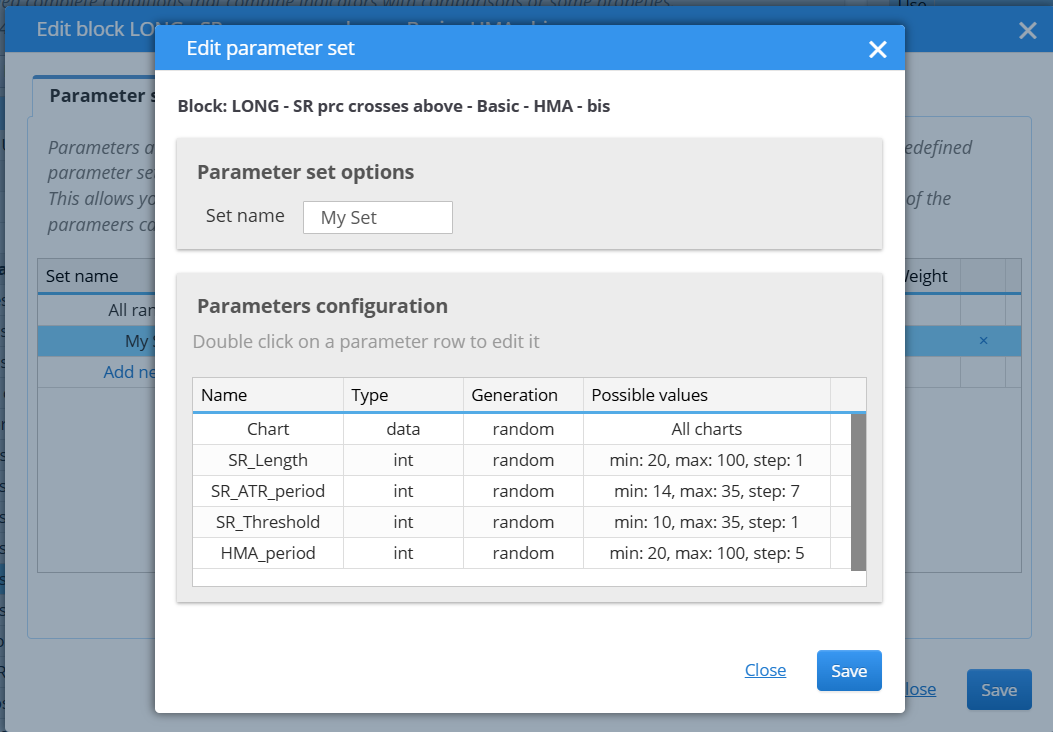Sort by the Generation column header
Screen dimensions: 1053x732
click(x=523, y=395)
